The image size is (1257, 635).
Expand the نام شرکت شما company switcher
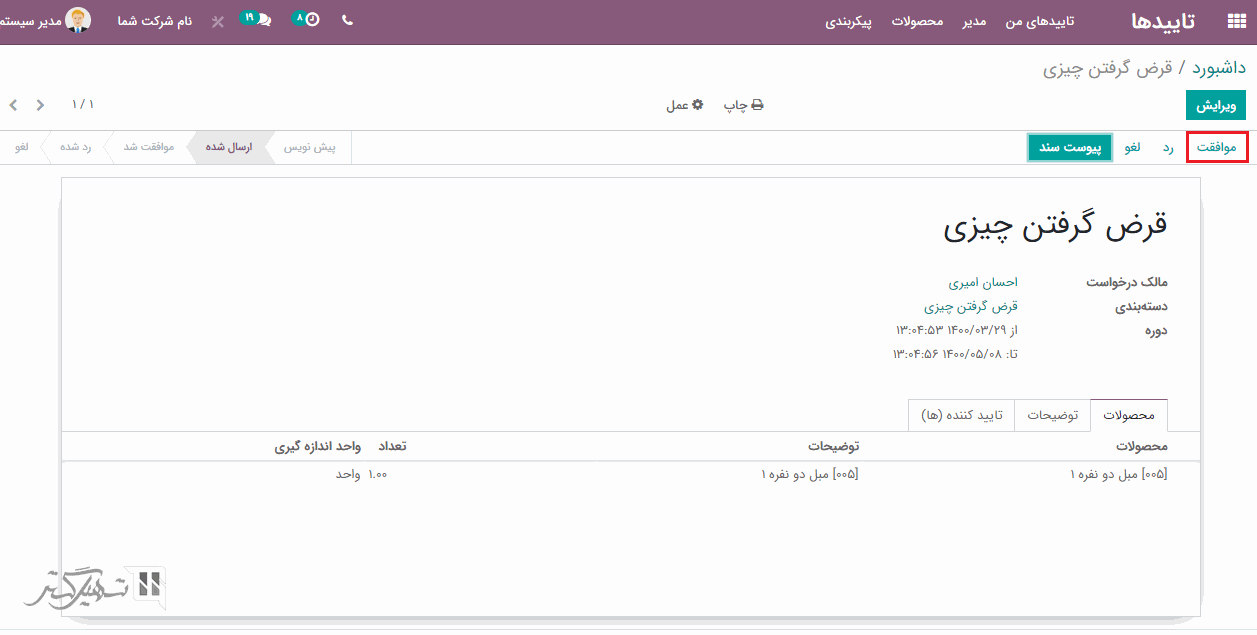click(x=154, y=21)
